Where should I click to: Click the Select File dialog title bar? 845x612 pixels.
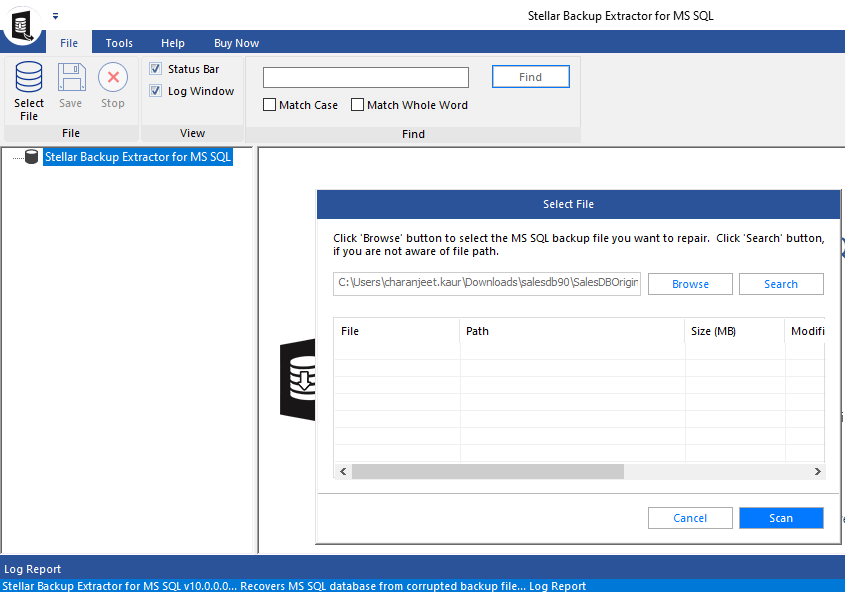[578, 204]
